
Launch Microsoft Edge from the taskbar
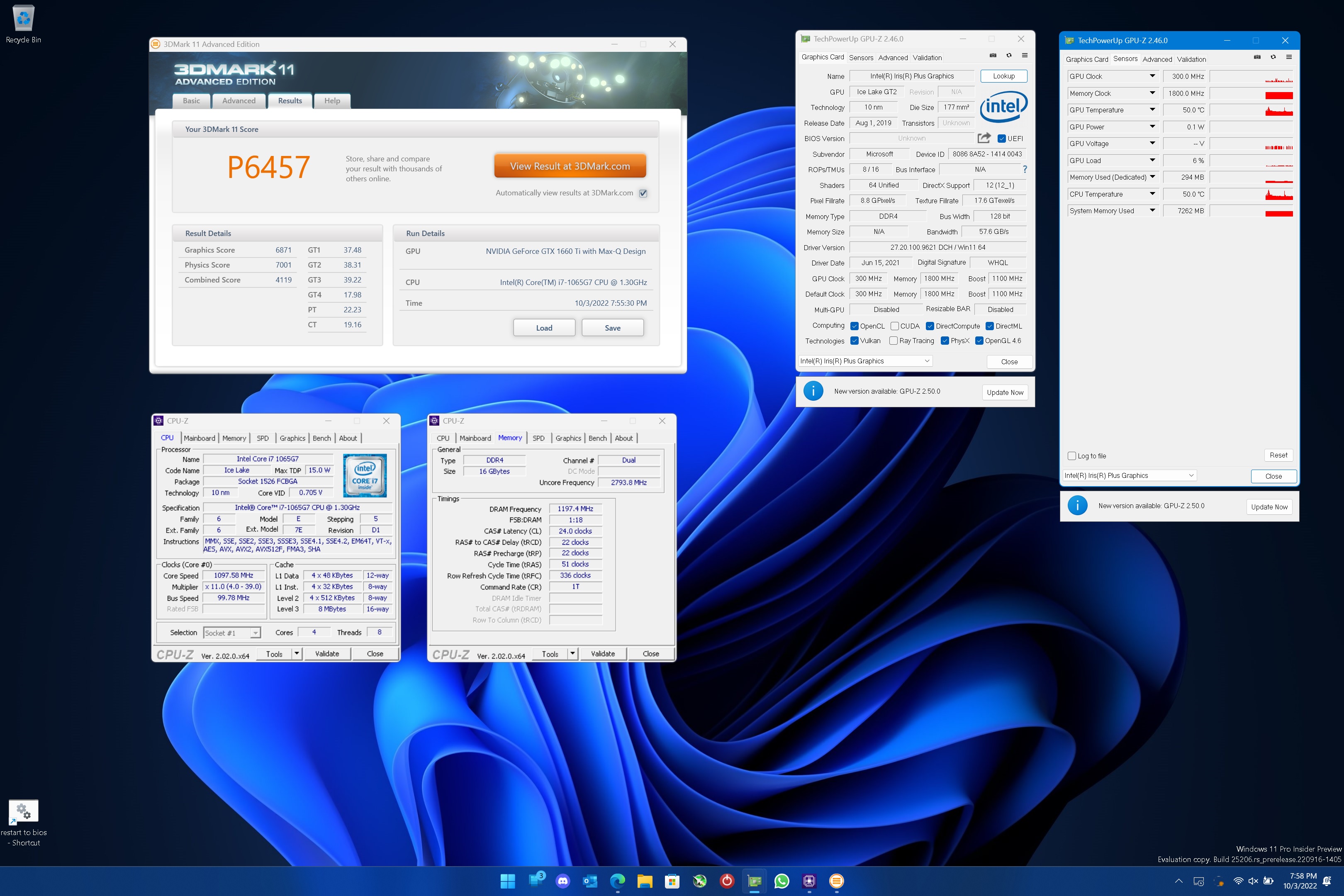pos(618,881)
